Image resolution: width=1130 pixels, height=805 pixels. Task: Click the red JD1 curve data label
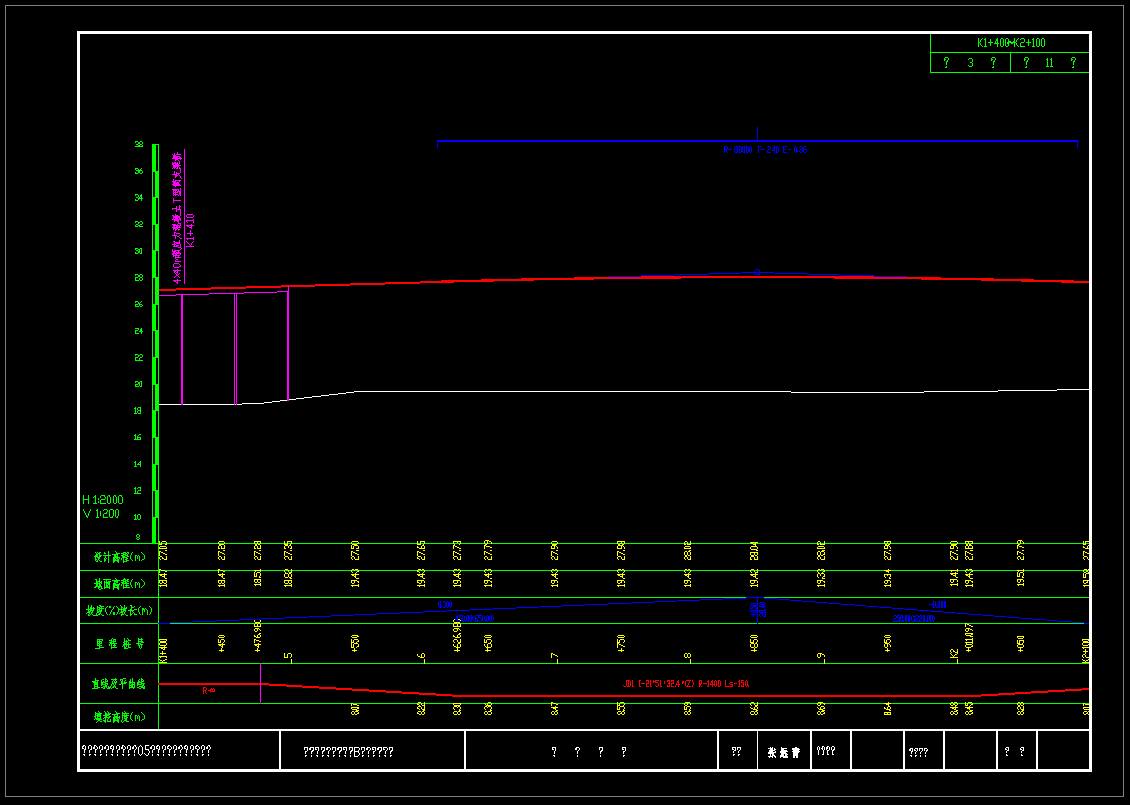686,684
